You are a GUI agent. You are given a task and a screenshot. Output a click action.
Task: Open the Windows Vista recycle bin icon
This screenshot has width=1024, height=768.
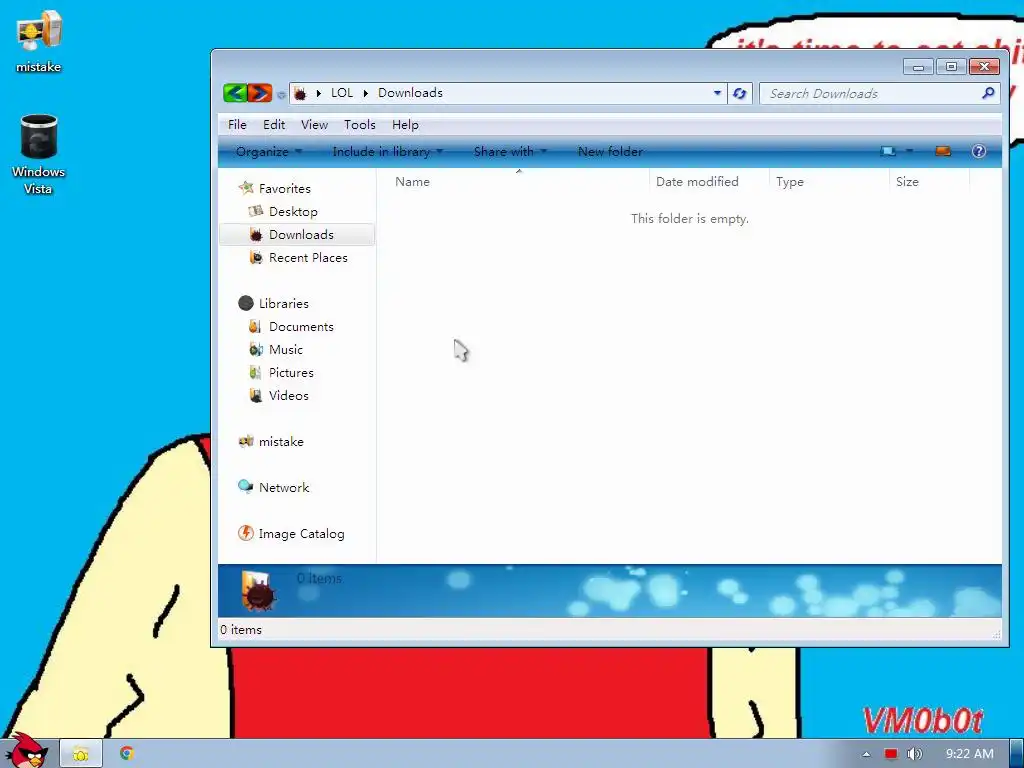(39, 155)
